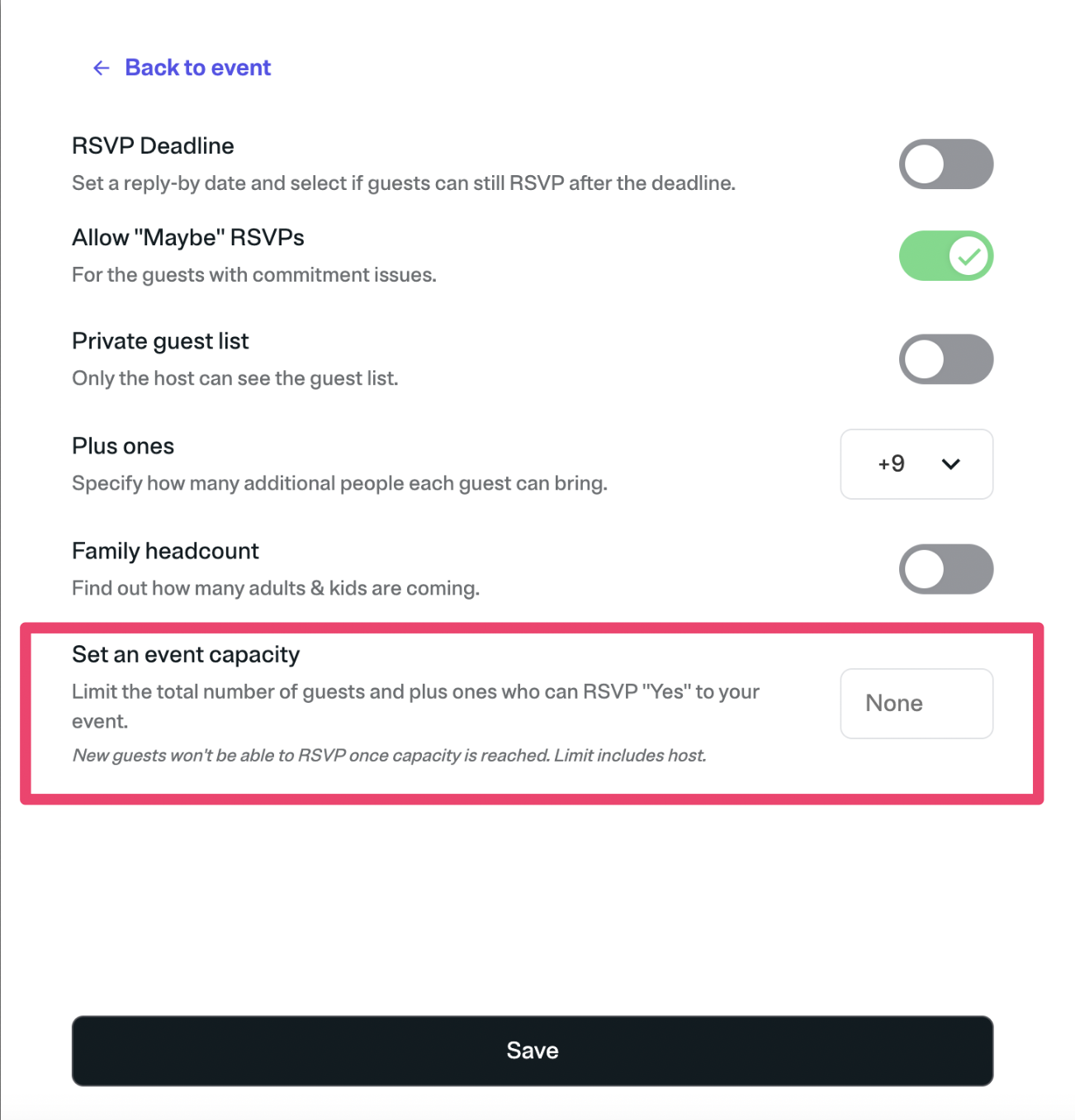1075x1120 pixels.
Task: Click the Set an event capacity heading
Action: [x=186, y=655]
